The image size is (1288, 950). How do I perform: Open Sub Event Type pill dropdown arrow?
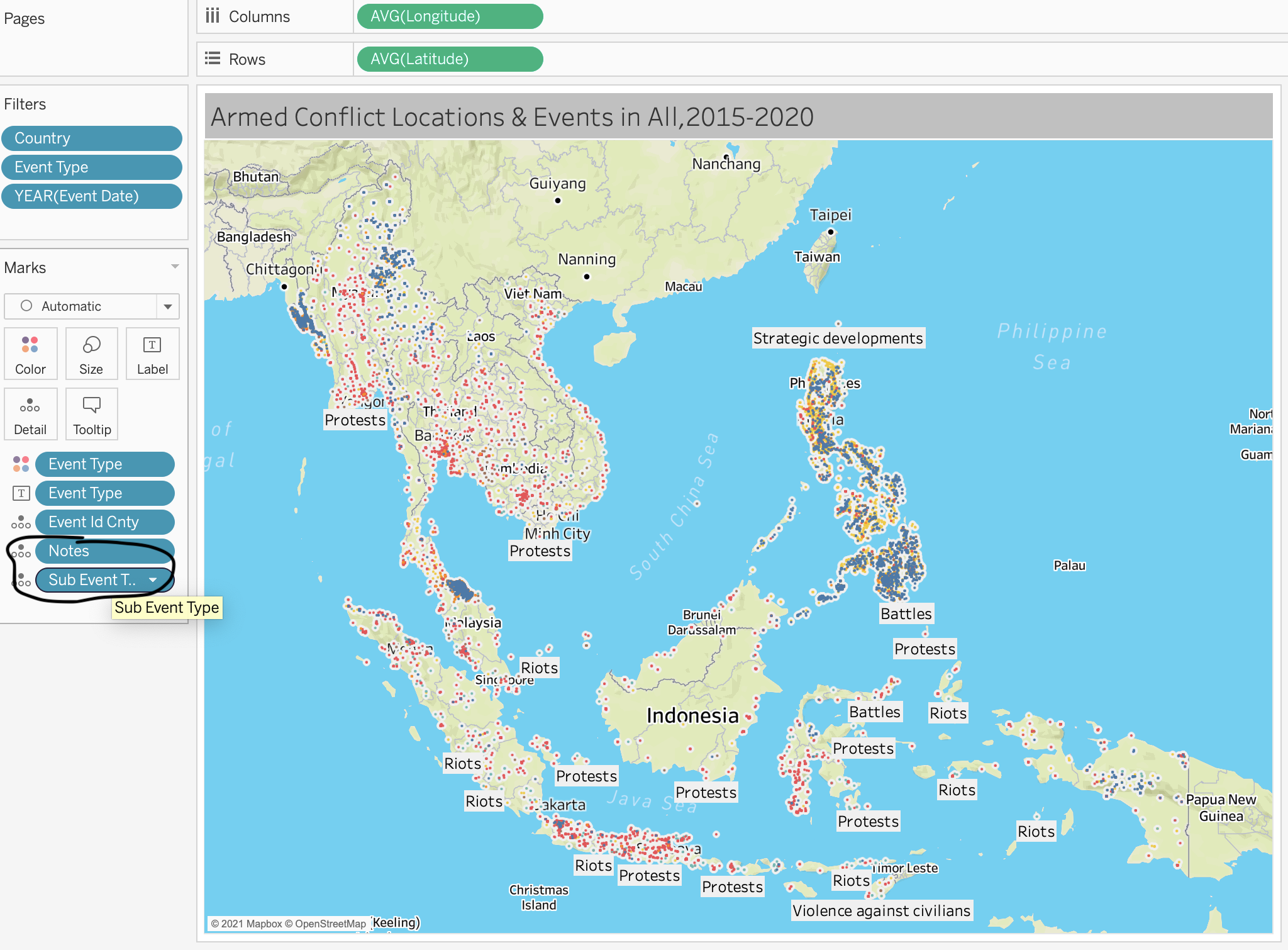point(153,580)
